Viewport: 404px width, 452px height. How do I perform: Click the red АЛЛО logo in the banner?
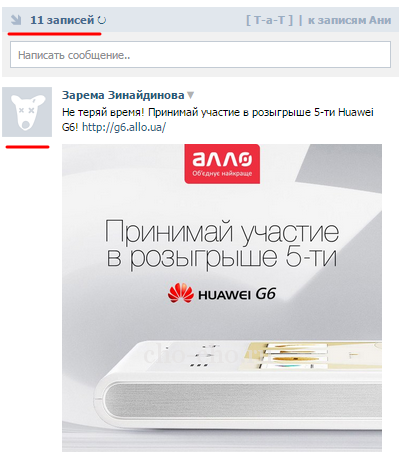222,164
